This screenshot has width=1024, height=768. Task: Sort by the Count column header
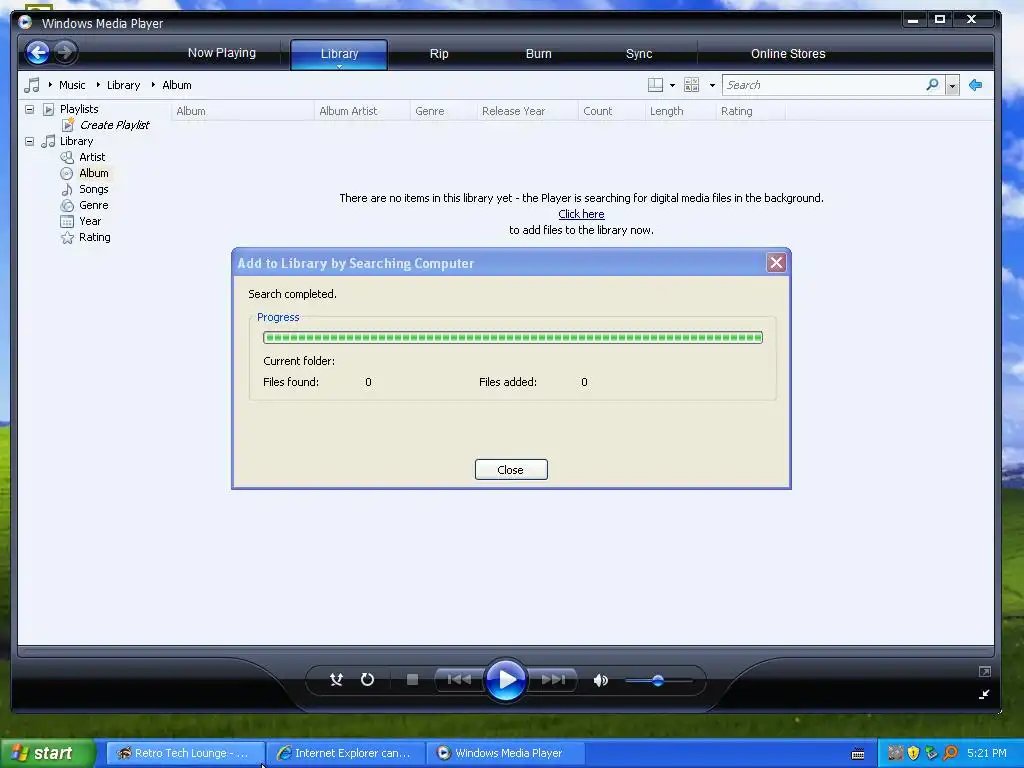click(x=611, y=111)
